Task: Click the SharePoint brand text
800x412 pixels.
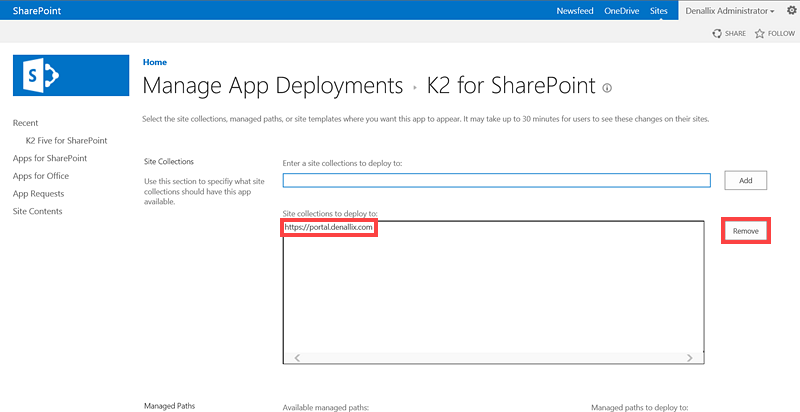Action: [x=36, y=10]
